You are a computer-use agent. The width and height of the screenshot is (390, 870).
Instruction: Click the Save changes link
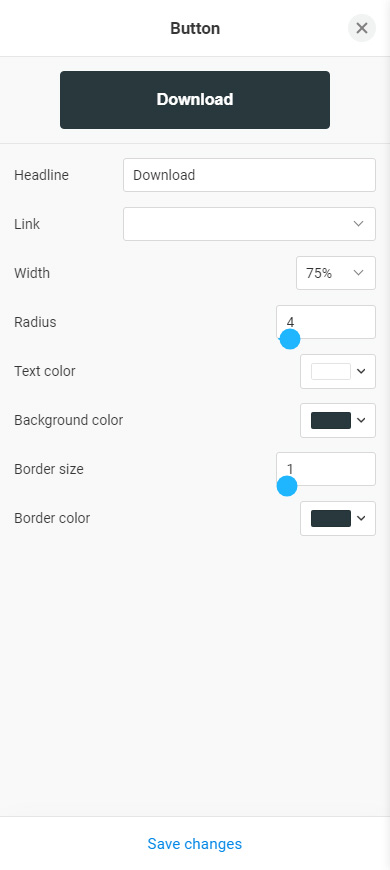[195, 844]
